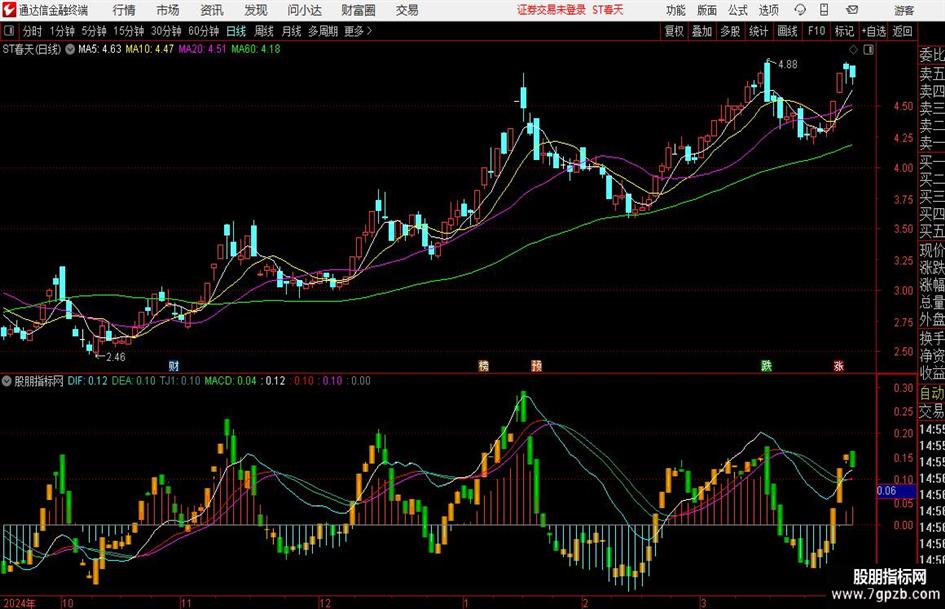This screenshot has height=609, width=945.
Task: Switch to 周线 weekly period tab
Action: pos(264,31)
